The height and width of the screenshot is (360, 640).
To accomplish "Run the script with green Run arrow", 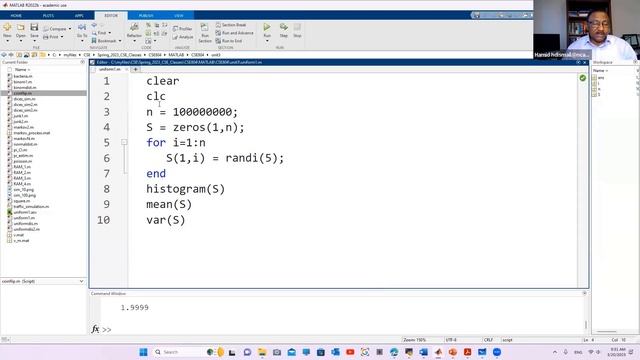I will [267, 27].
